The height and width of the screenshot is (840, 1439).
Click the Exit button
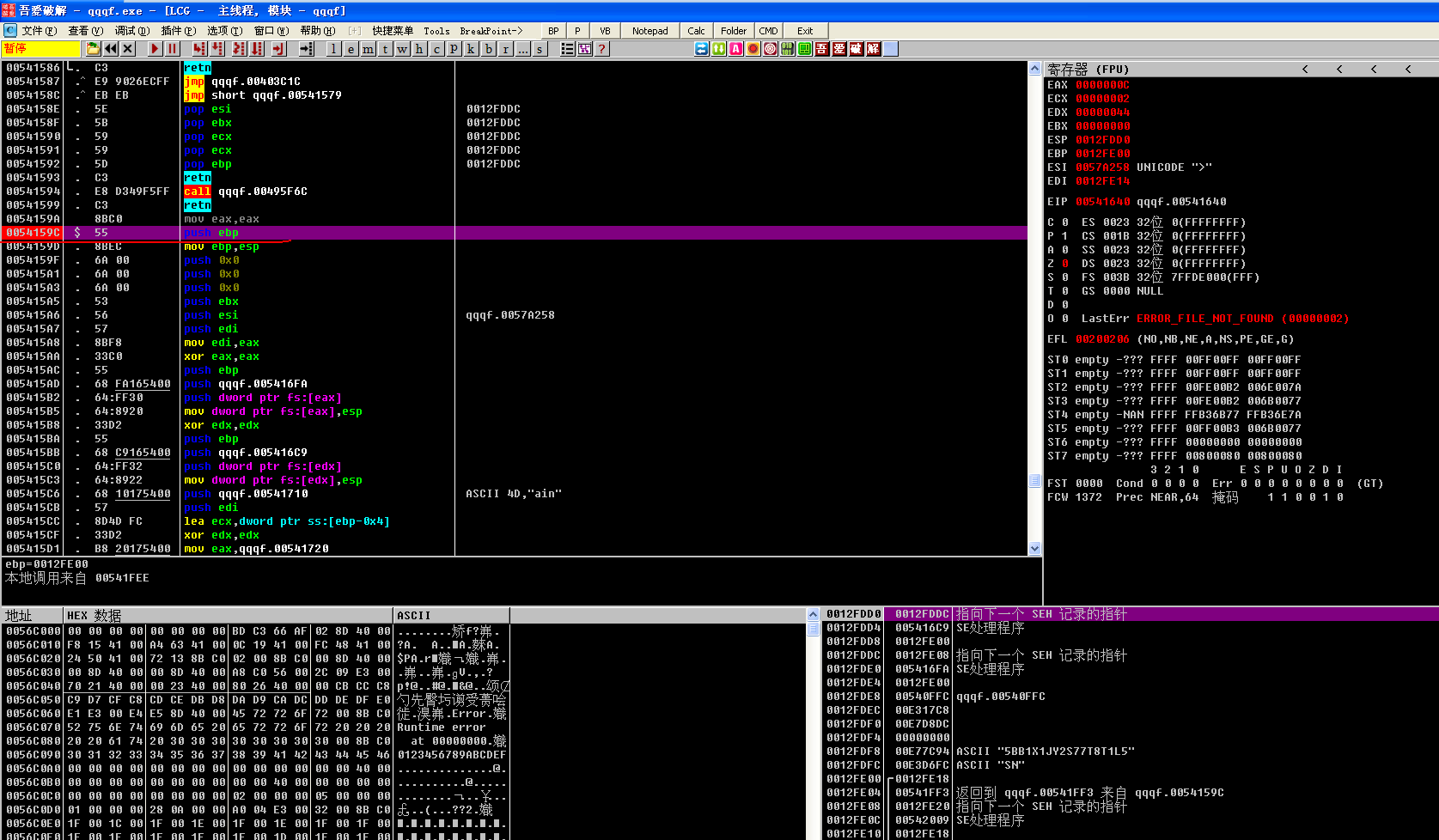[x=805, y=31]
